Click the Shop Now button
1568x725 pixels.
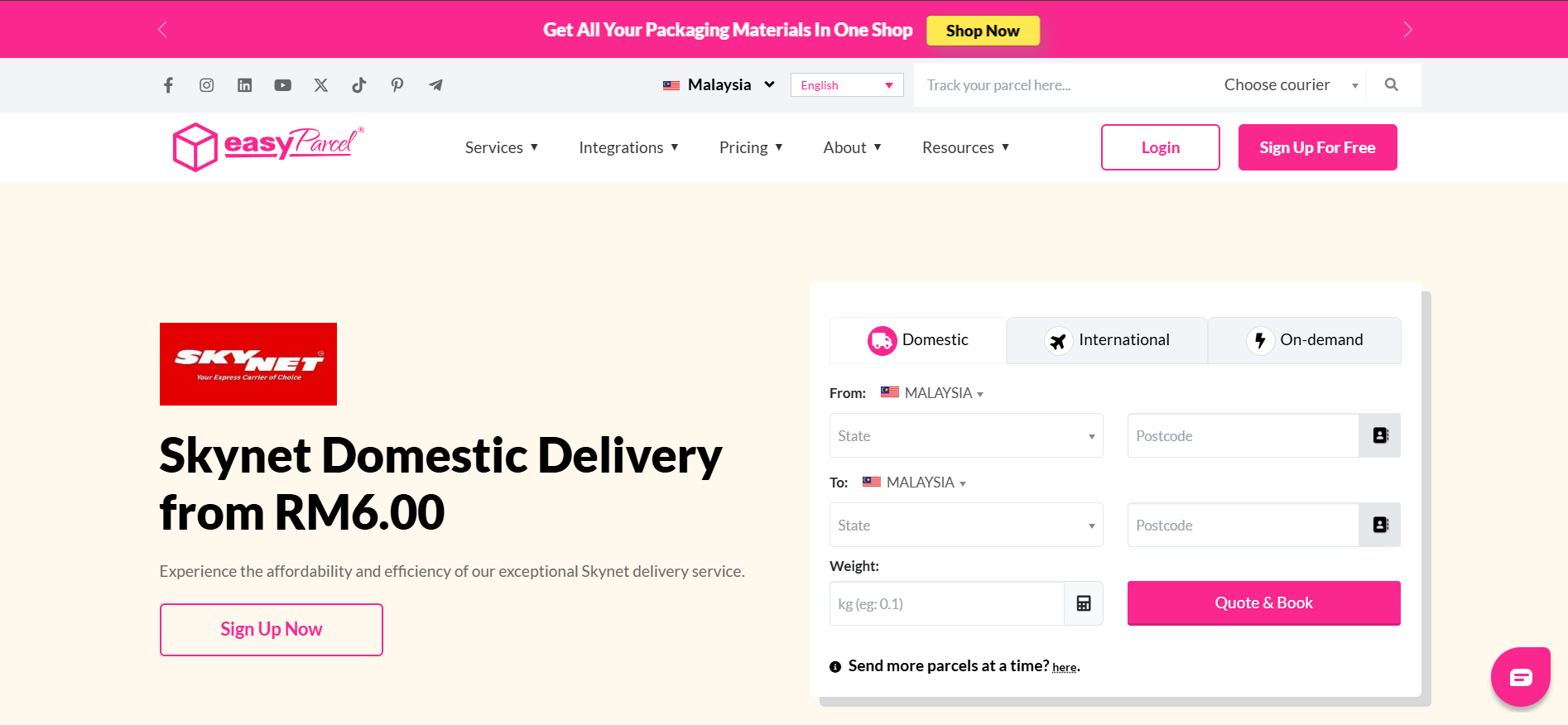(983, 31)
